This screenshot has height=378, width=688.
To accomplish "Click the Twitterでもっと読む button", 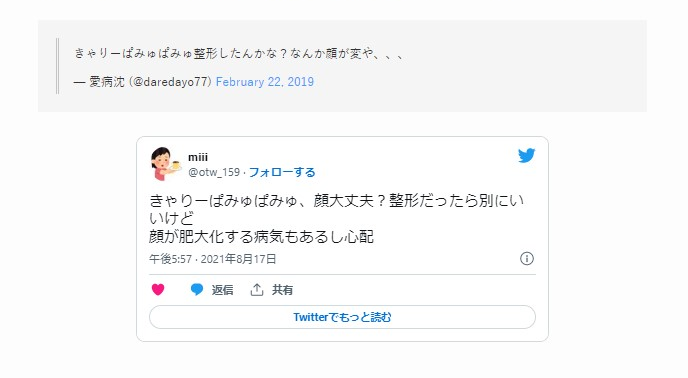I will (342, 317).
